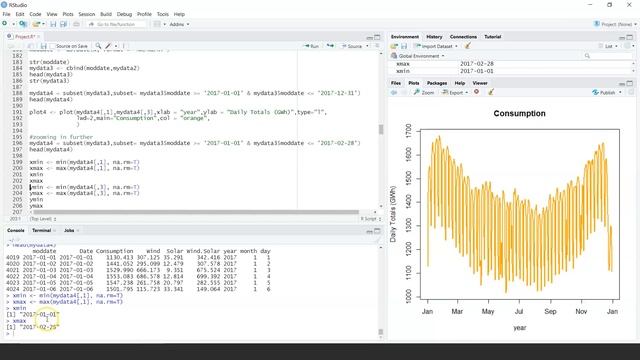Maximize the source editor pane
This screenshot has width=640, height=360.
pos(377,37)
